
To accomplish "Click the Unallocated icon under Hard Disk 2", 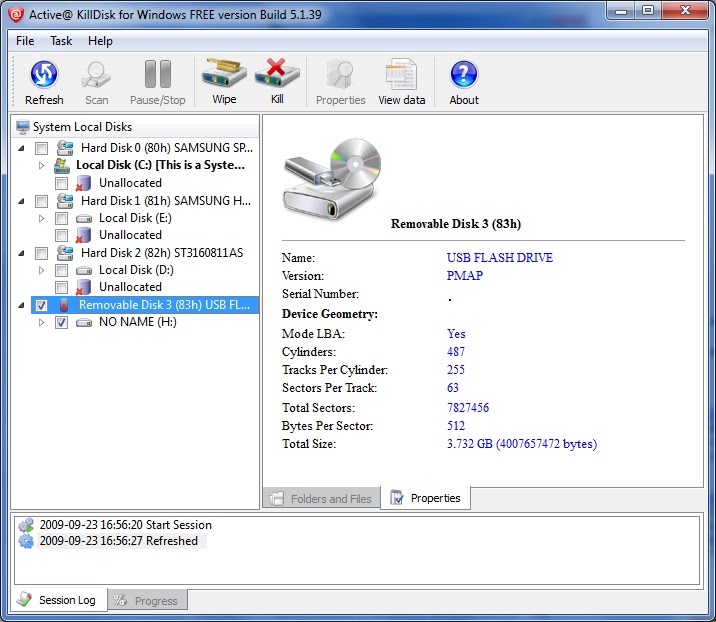I will 83,287.
